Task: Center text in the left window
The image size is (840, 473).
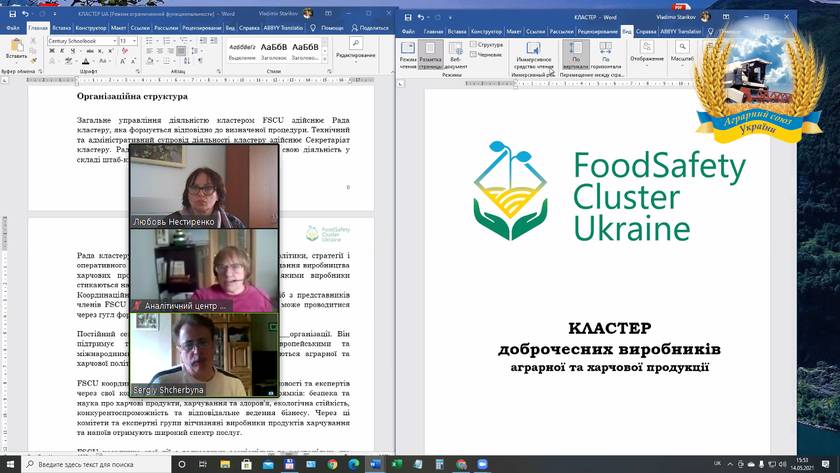Action: pos(160,51)
